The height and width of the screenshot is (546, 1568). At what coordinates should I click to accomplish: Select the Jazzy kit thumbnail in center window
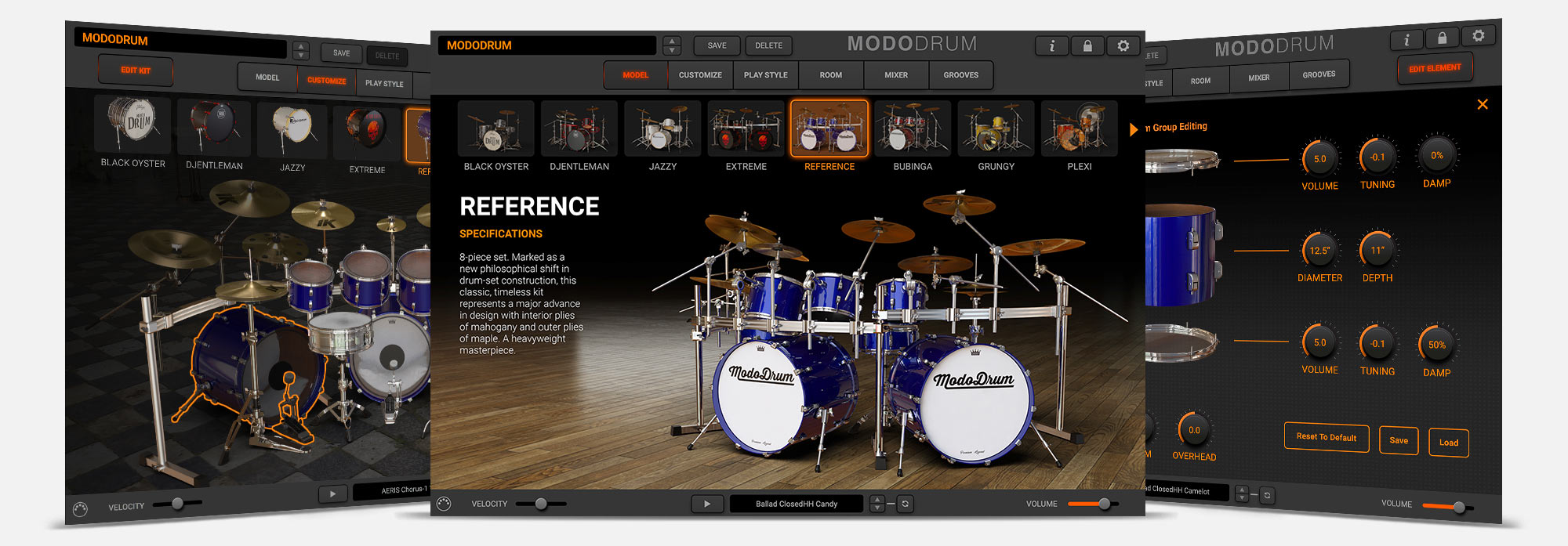pos(662,128)
